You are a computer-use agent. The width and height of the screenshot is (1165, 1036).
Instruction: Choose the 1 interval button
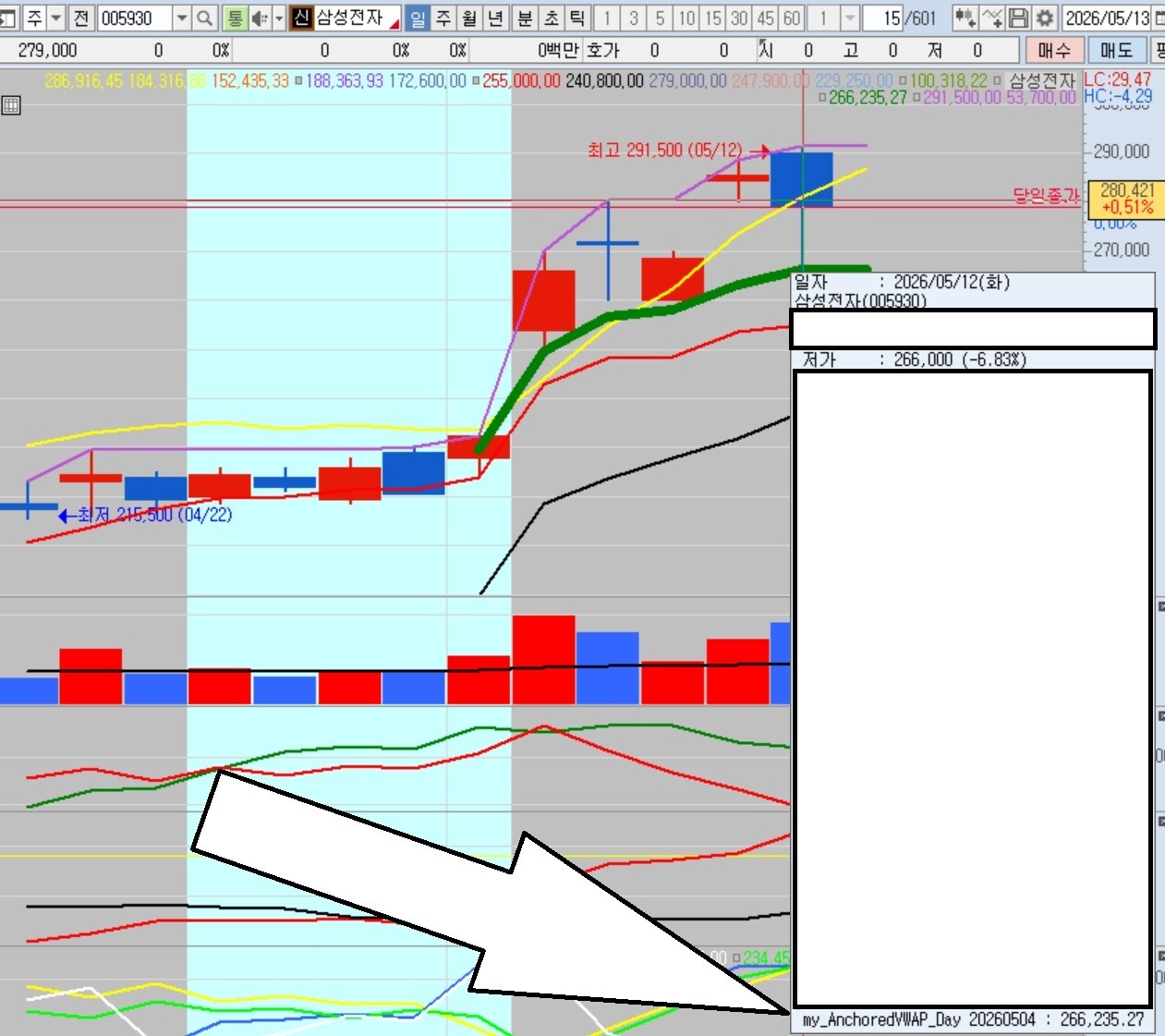pyautogui.click(x=607, y=18)
